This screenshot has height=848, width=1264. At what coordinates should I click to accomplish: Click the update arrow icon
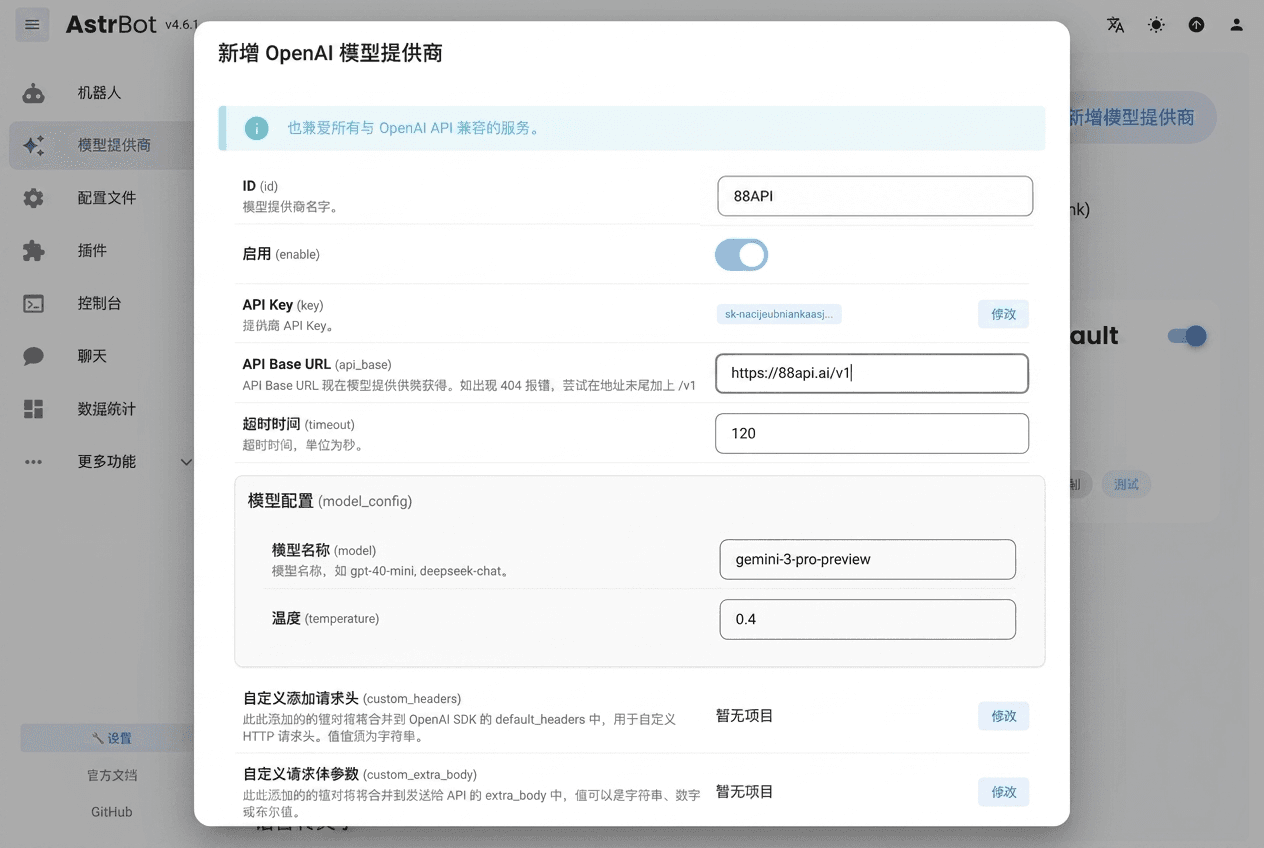click(1197, 25)
